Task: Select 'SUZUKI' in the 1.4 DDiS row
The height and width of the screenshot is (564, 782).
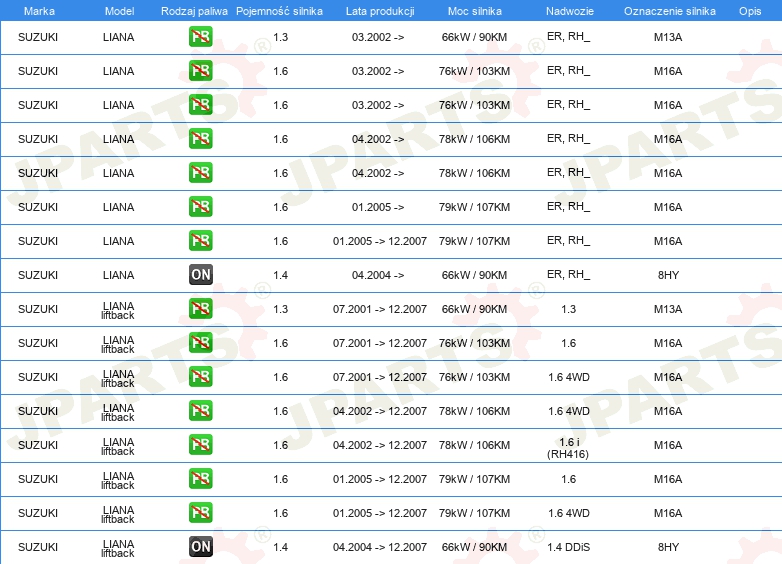Action: coord(38,547)
